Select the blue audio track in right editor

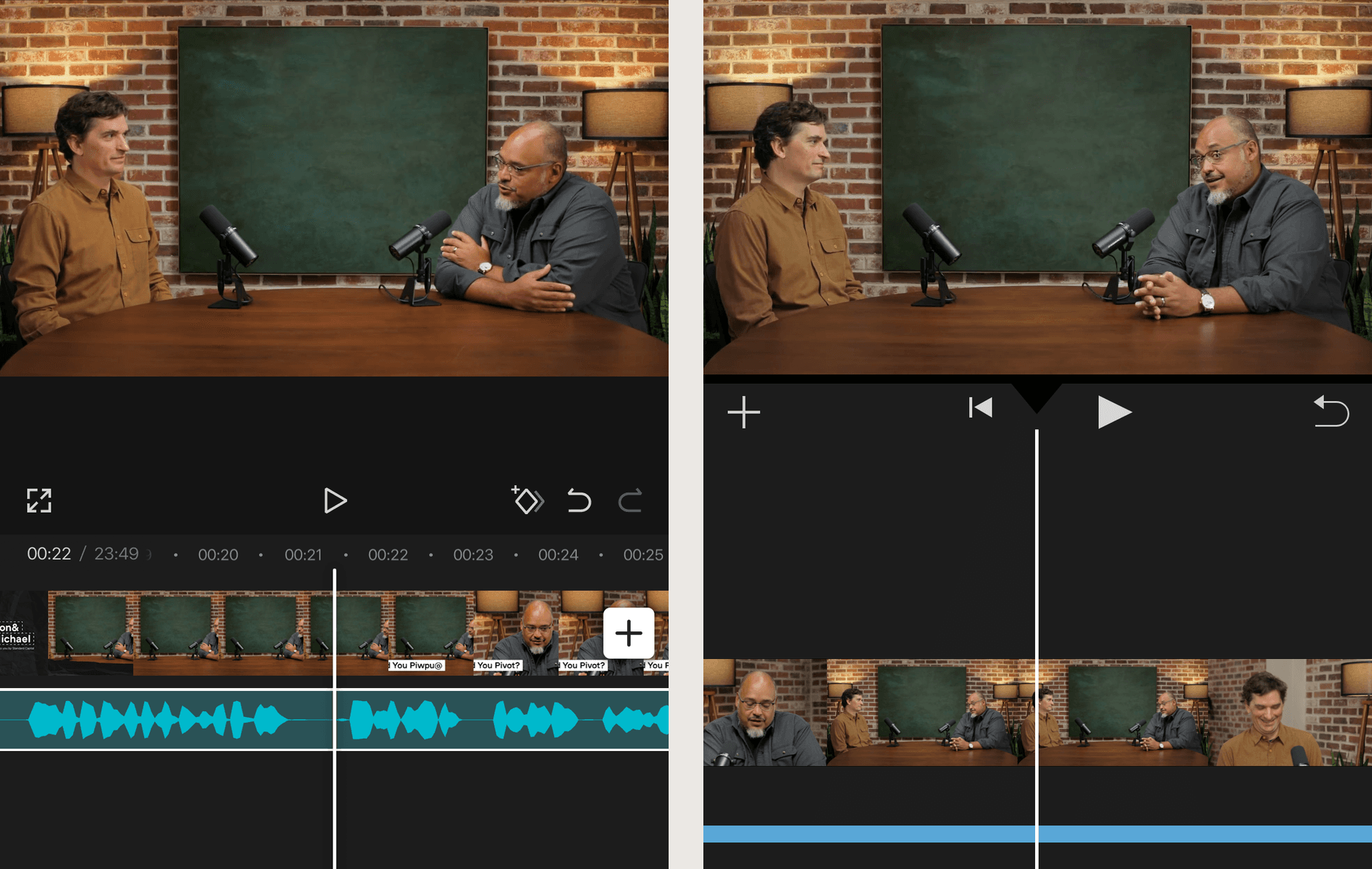pos(1037,834)
